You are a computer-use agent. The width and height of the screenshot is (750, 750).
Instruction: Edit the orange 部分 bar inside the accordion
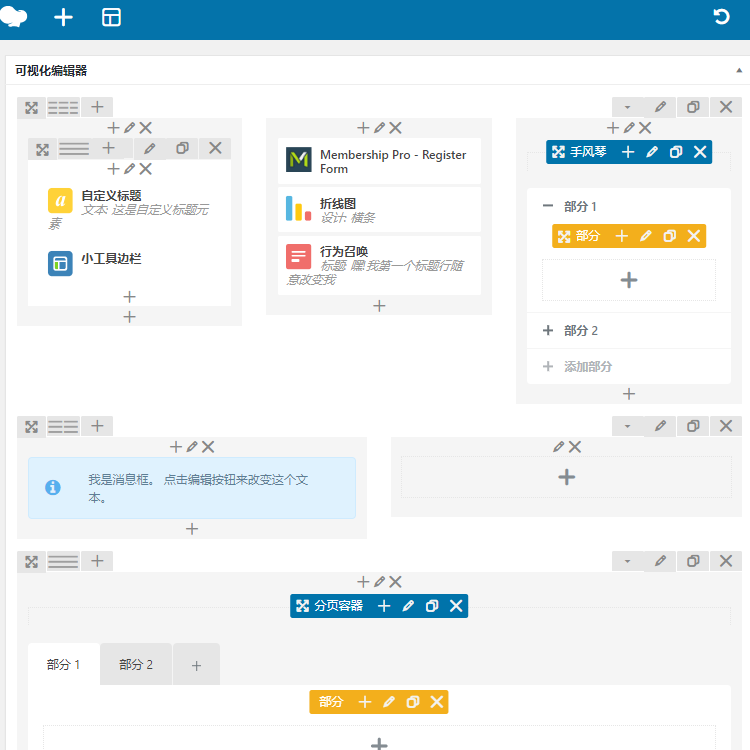point(646,236)
